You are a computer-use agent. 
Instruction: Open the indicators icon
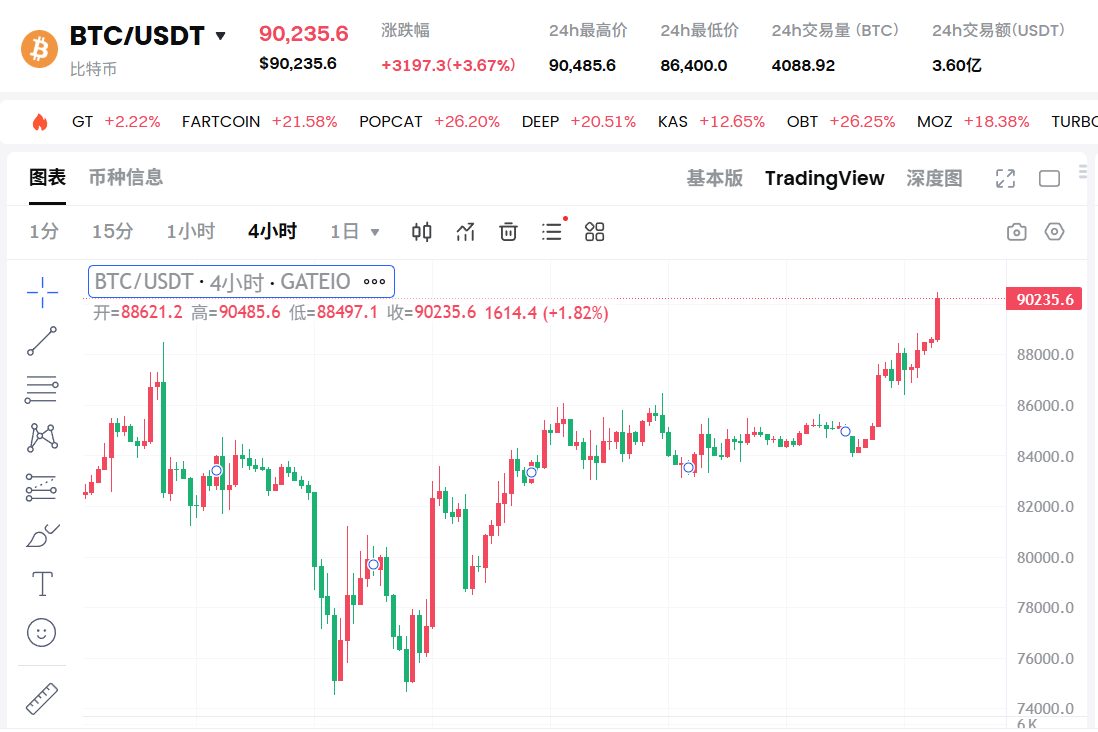pyautogui.click(x=465, y=232)
